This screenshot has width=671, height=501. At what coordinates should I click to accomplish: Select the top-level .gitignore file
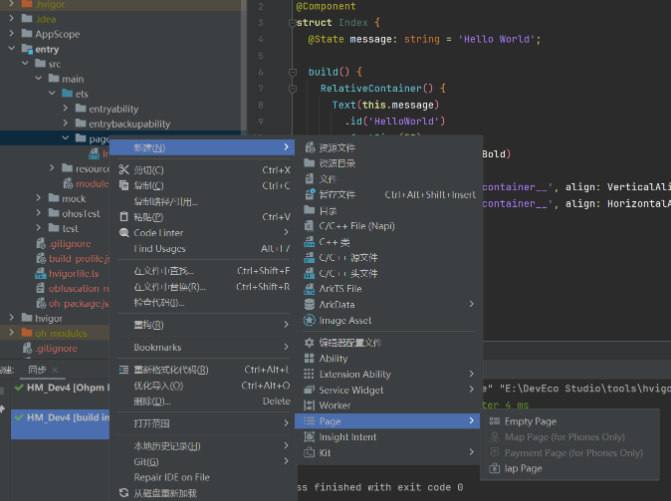pyautogui.click(x=56, y=348)
